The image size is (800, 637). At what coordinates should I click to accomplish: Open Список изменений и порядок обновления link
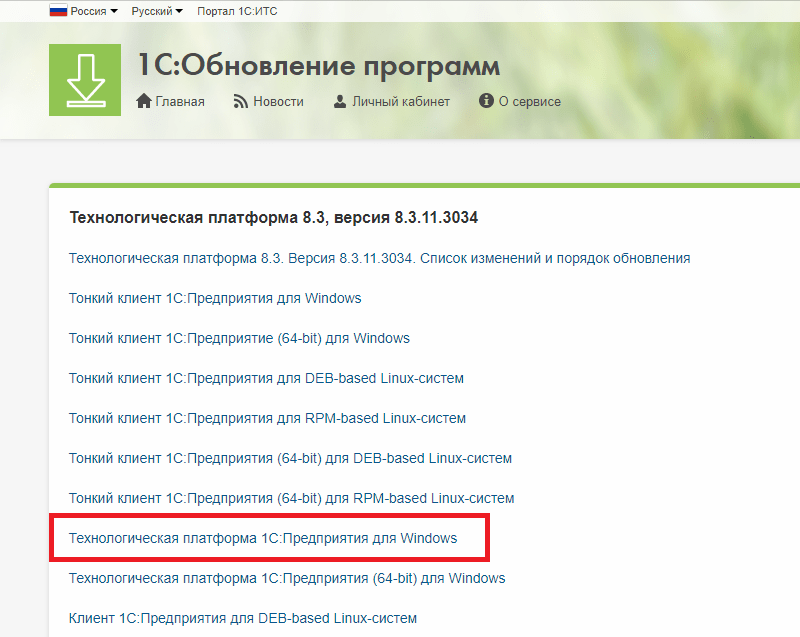click(379, 258)
